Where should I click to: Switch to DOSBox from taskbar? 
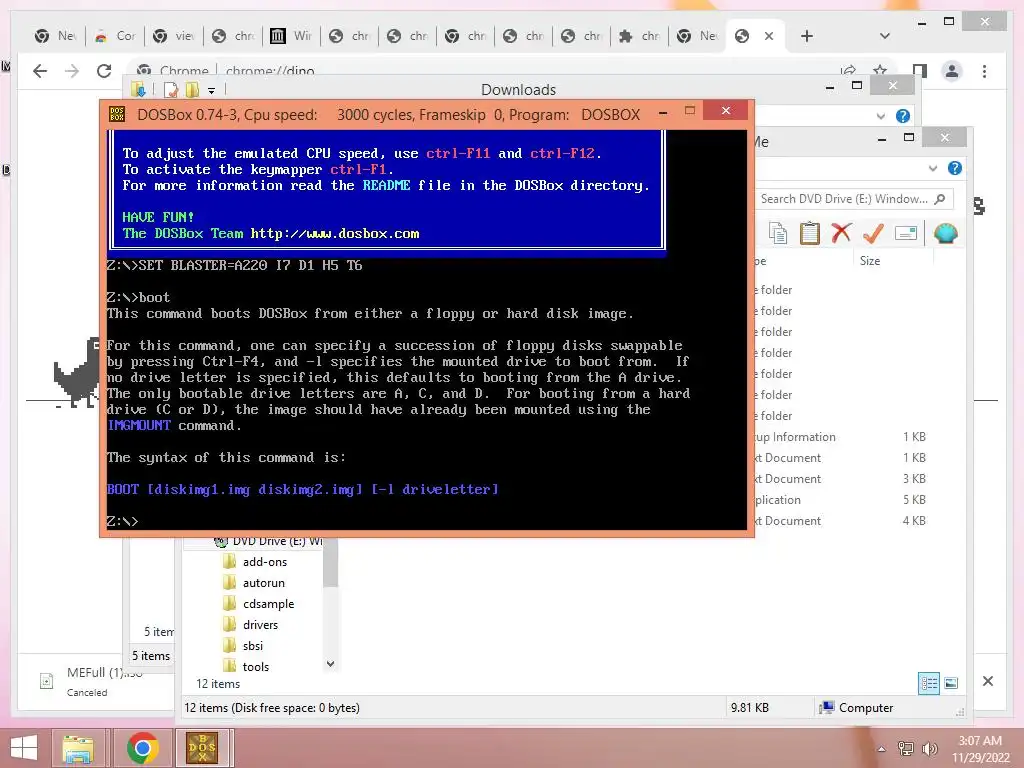pyautogui.click(x=202, y=748)
